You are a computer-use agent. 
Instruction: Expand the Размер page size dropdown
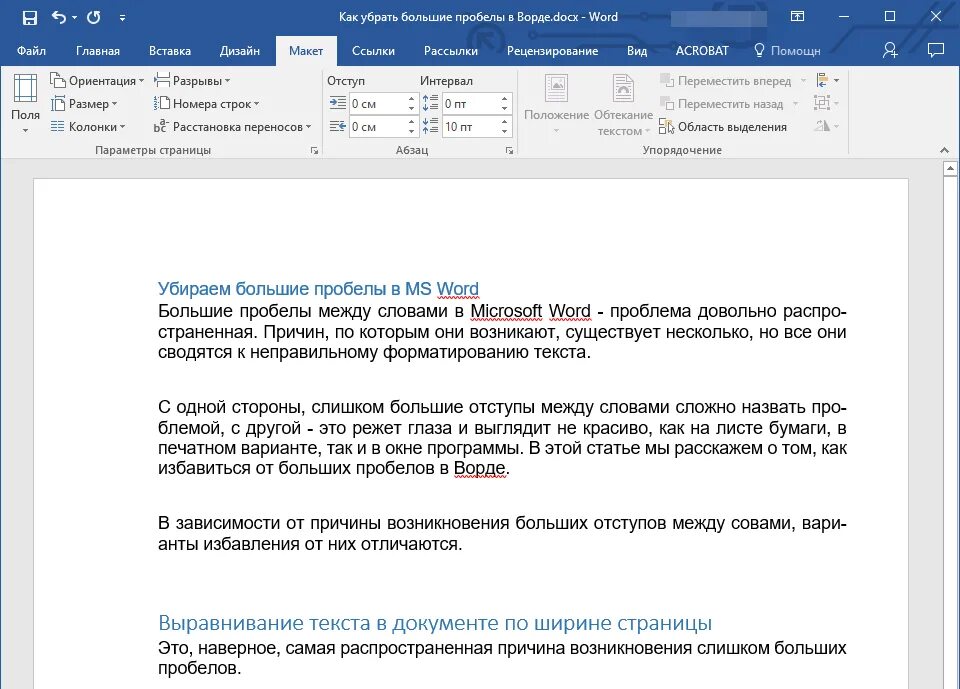pos(84,104)
